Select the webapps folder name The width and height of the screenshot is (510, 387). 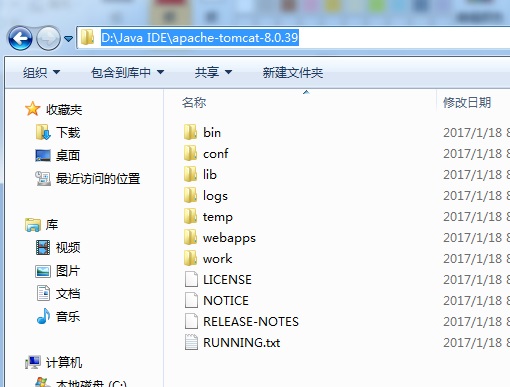pyautogui.click(x=229, y=238)
